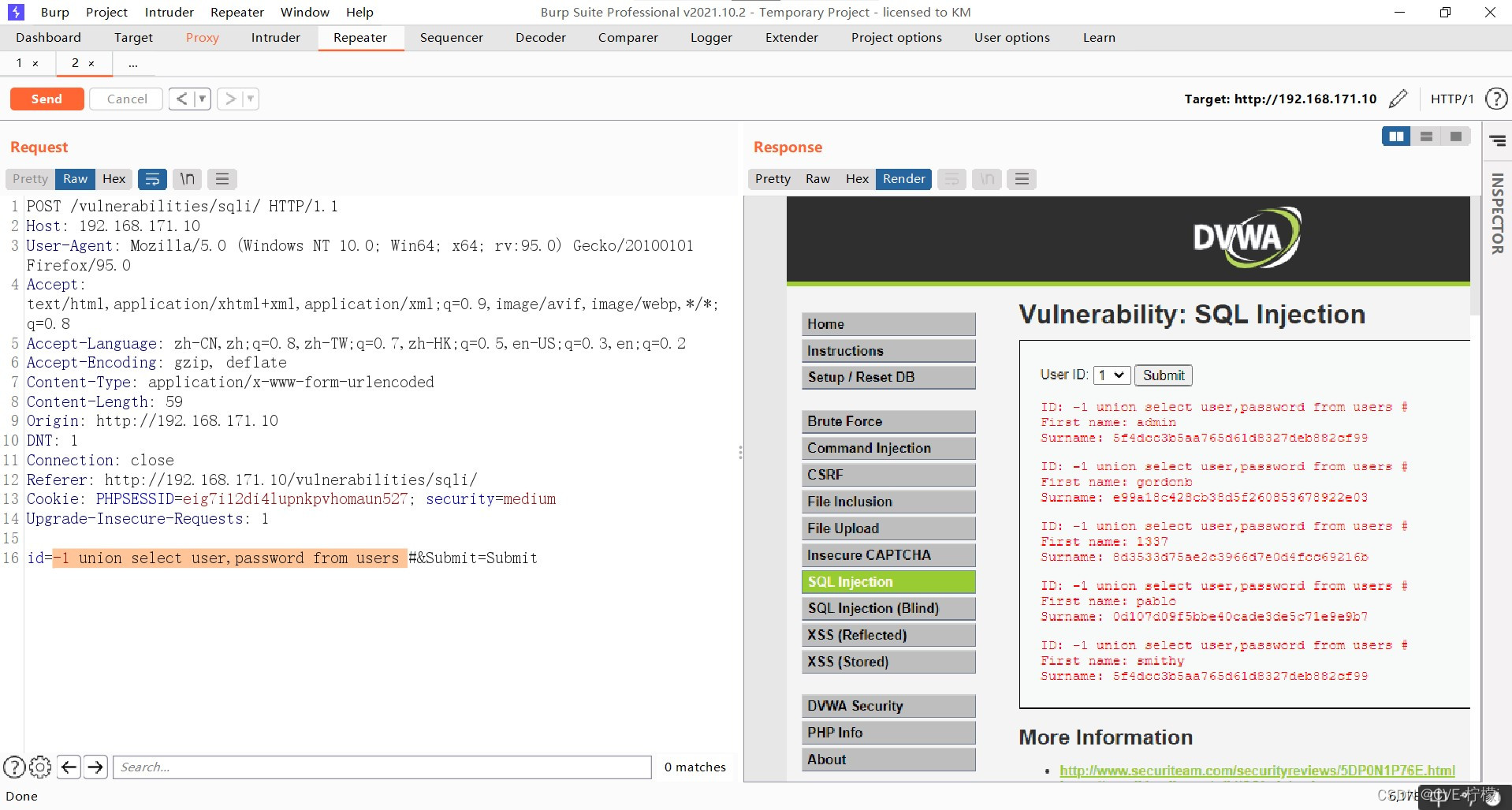
Task: Switch Response view to Raw
Action: 817,179
